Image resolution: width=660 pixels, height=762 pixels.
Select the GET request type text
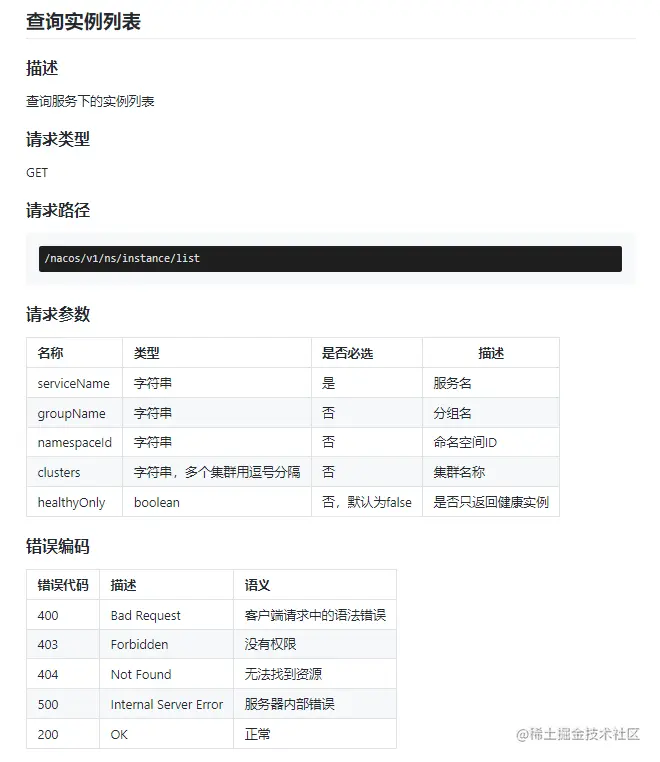37,173
